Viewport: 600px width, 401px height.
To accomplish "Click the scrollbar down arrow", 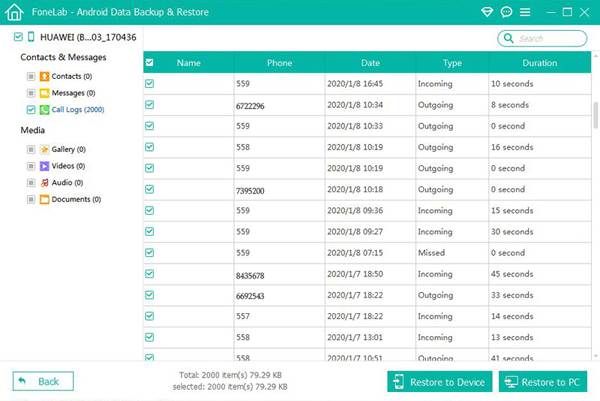I will [595, 356].
